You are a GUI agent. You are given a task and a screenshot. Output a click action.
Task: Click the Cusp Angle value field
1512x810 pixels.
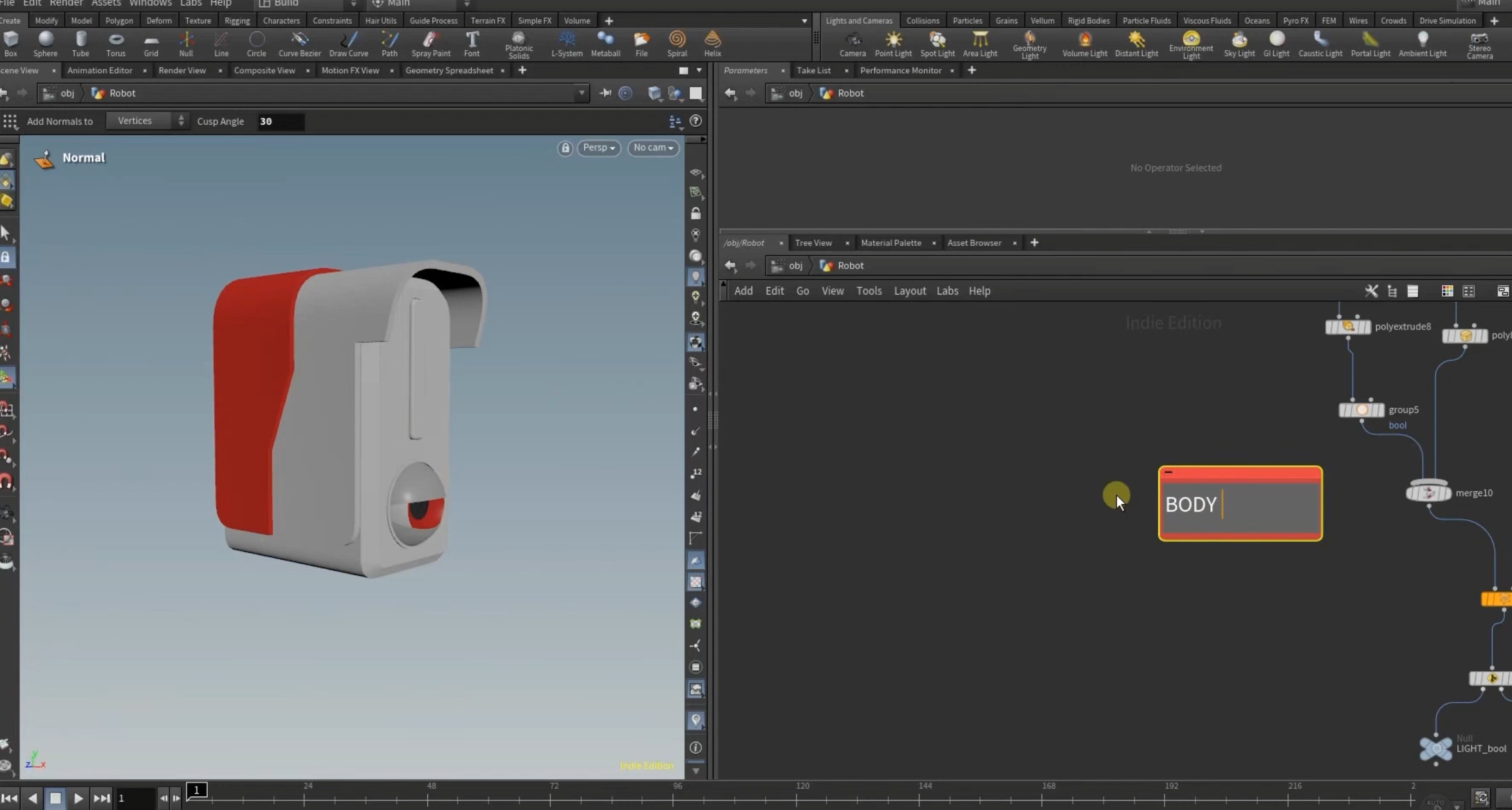[280, 121]
